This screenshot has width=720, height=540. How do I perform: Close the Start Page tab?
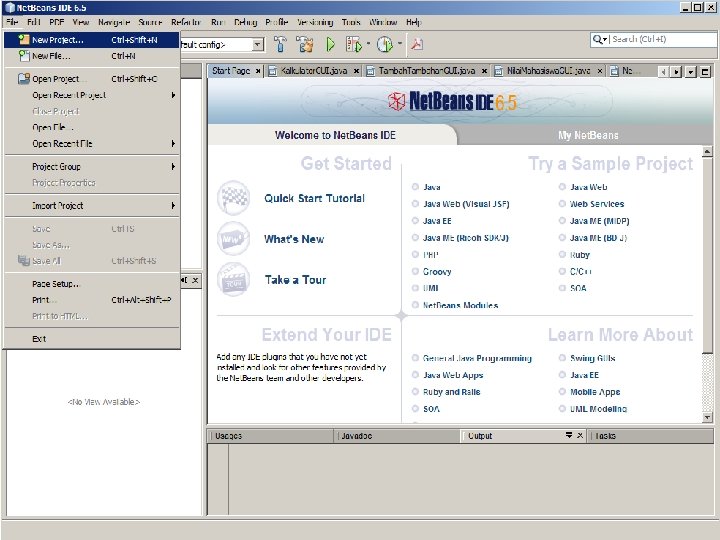click(x=258, y=71)
